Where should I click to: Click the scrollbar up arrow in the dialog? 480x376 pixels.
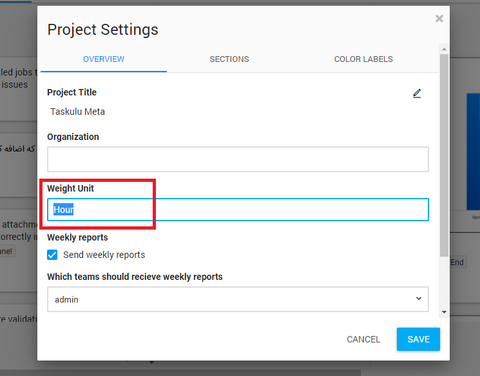pos(444,49)
